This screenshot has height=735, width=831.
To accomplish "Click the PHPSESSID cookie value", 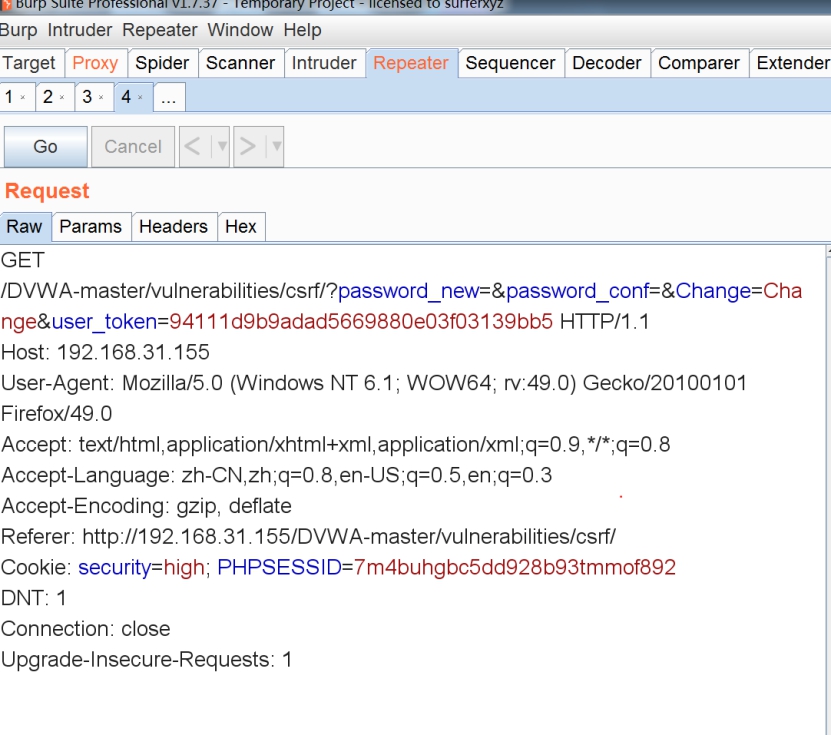I will (515, 568).
